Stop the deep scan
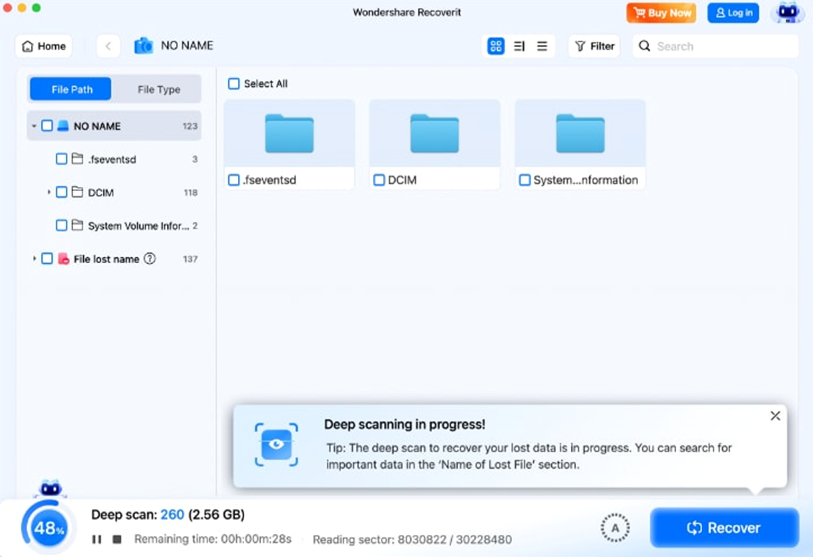The height and width of the screenshot is (557, 813). click(x=117, y=539)
